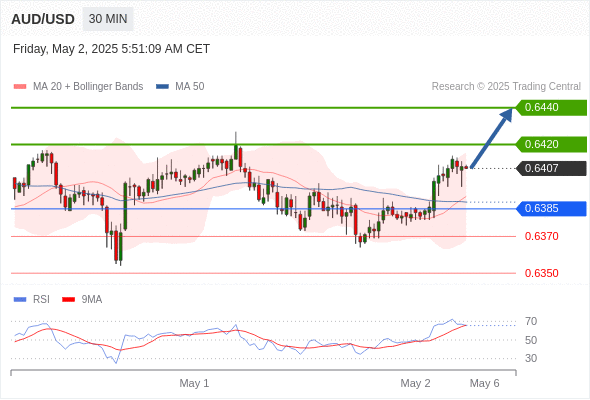Screen dimensions: 590x400
Task: Click the black 0.6407 current price tag
Action: pos(551,168)
